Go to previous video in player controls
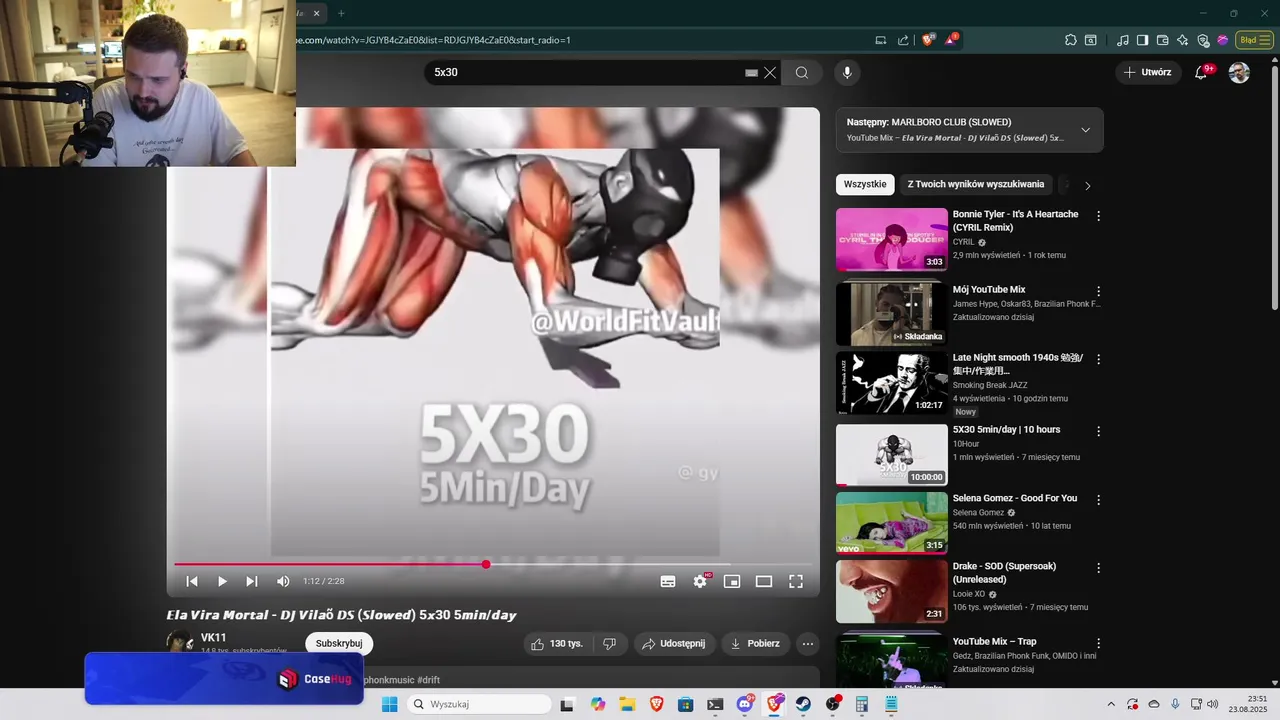The image size is (1280, 720). 192,581
